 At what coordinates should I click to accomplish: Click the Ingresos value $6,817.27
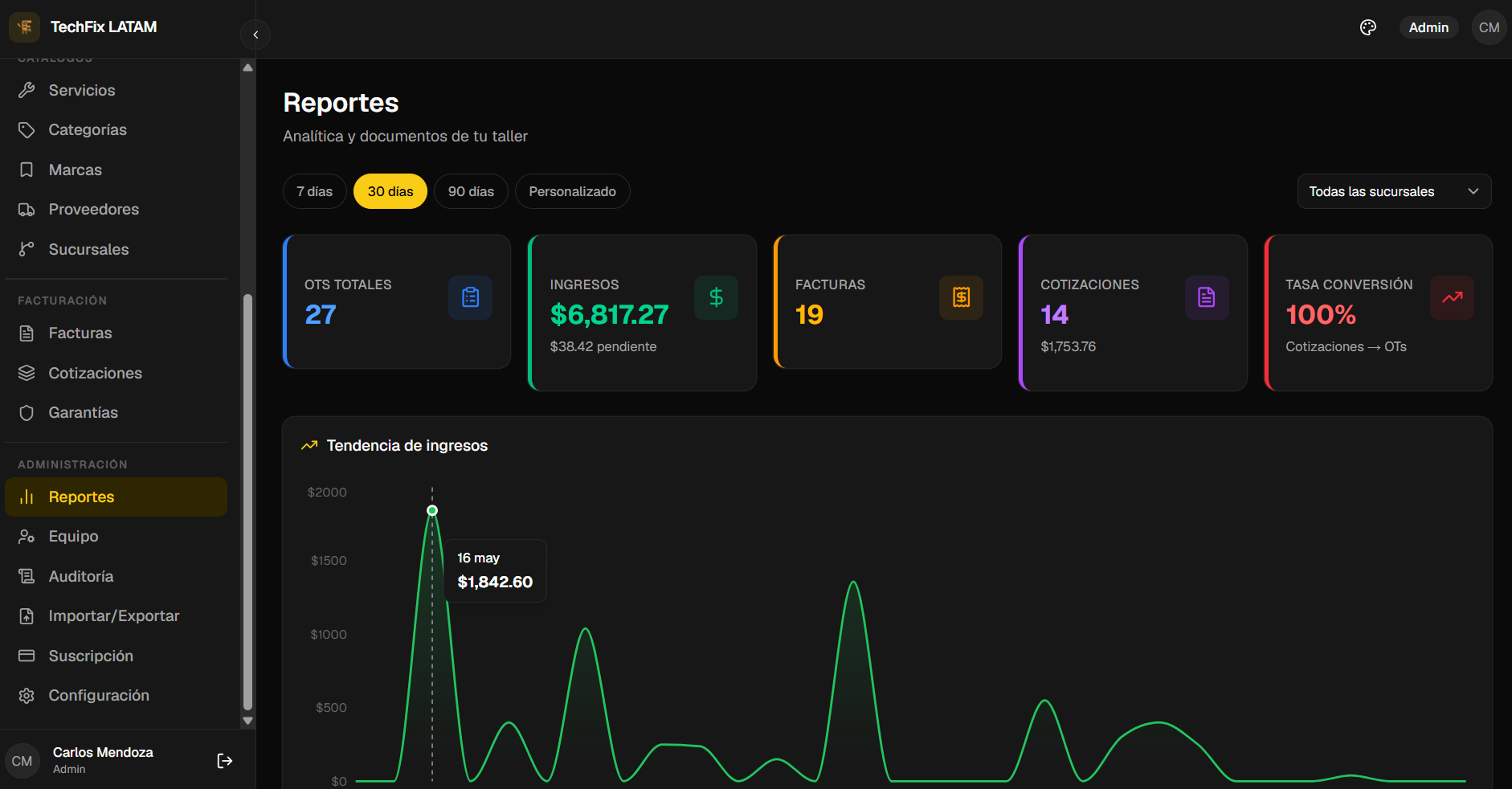(609, 314)
